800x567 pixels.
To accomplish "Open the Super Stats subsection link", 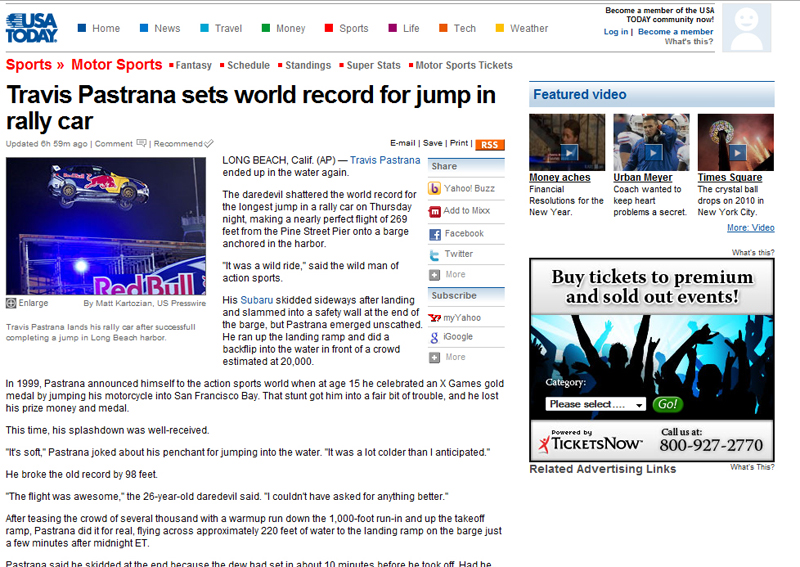I will tap(373, 65).
